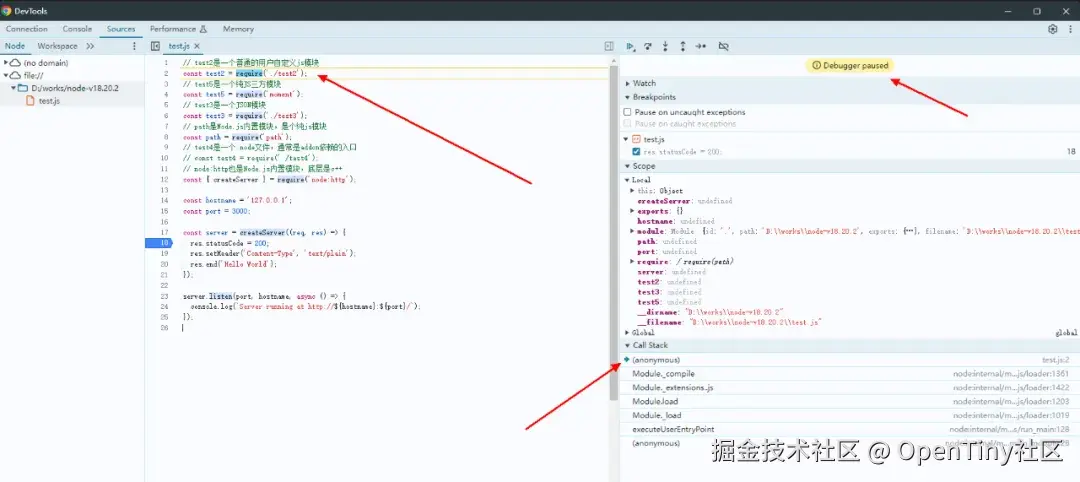Collapse the file:// tree node

tap(6, 76)
